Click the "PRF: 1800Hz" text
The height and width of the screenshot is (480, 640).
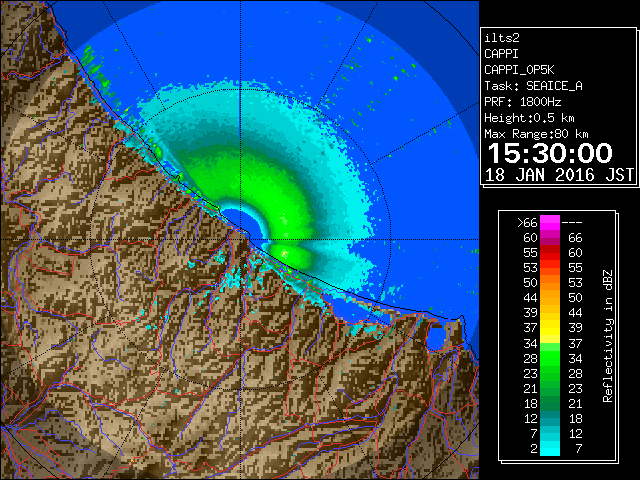tap(523, 102)
